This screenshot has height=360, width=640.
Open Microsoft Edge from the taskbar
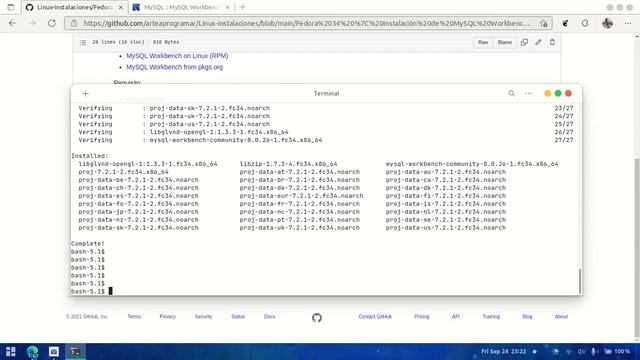tap(32, 351)
